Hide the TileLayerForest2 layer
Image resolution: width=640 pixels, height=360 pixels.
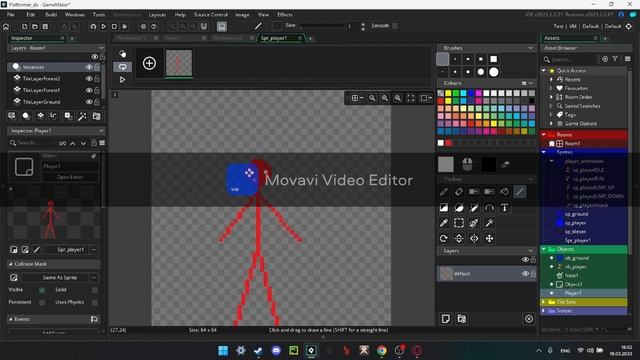click(x=89, y=78)
